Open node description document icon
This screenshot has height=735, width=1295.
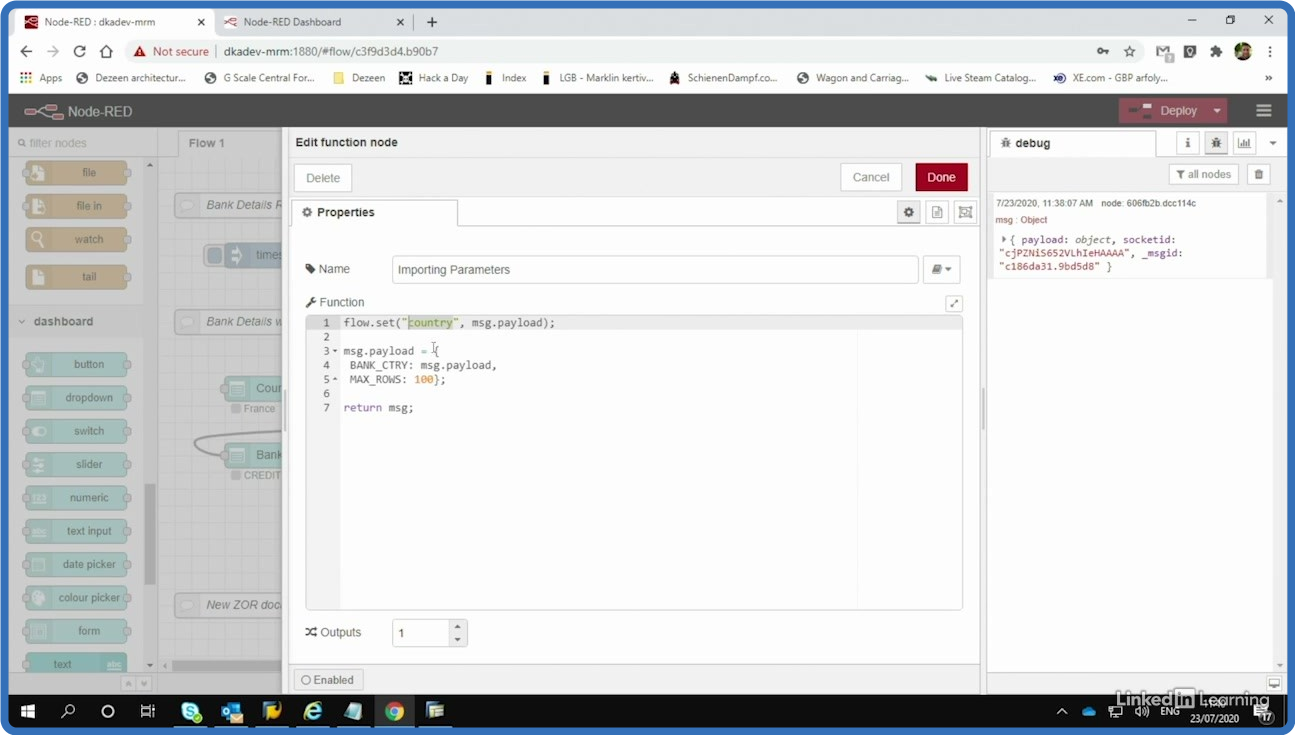tap(937, 212)
